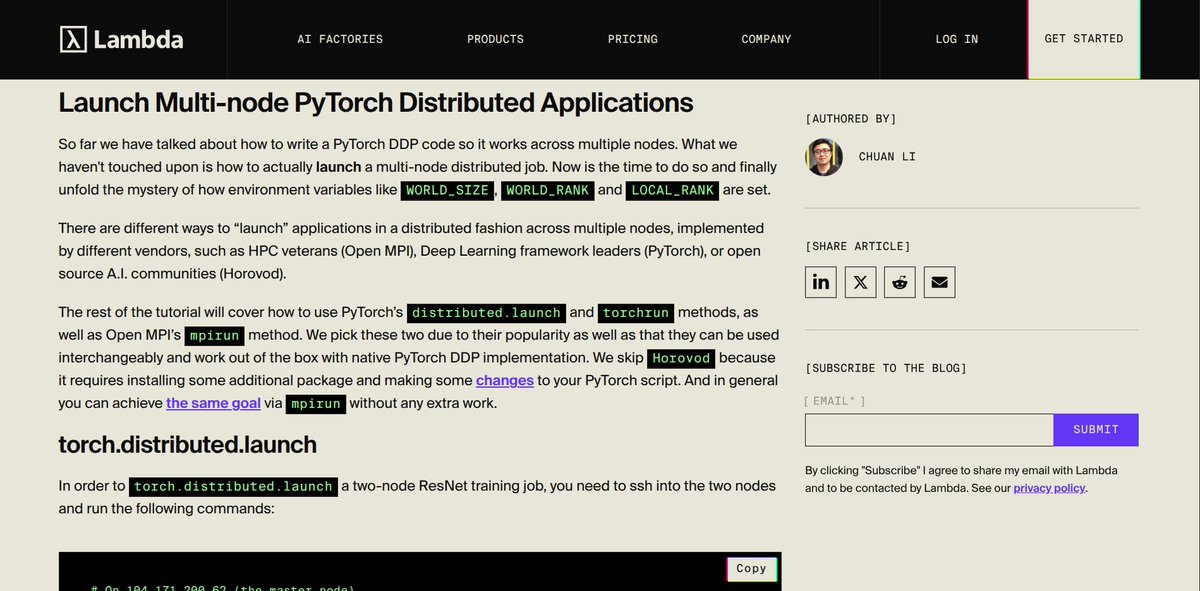The image size is (1200, 591).
Task: Share article via email icon
Action: pos(939,282)
